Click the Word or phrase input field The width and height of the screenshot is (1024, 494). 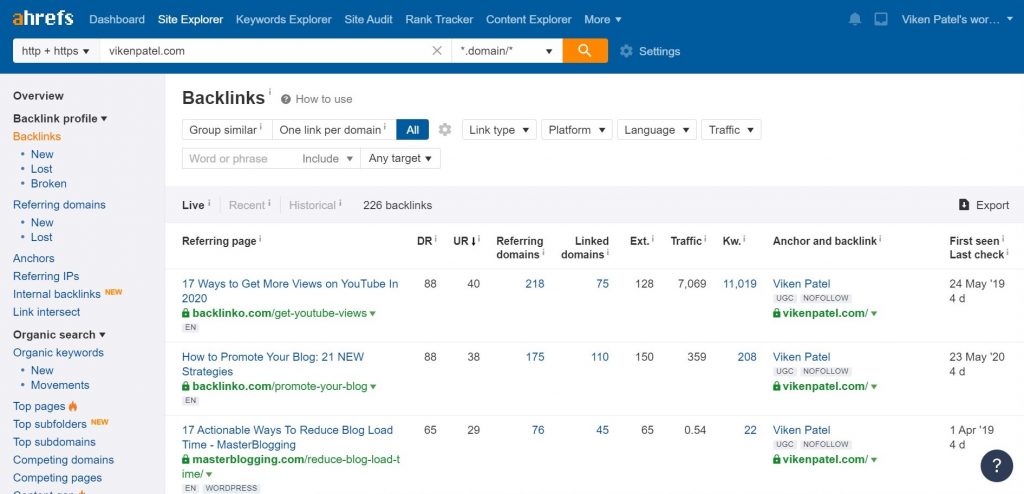tap(240, 158)
